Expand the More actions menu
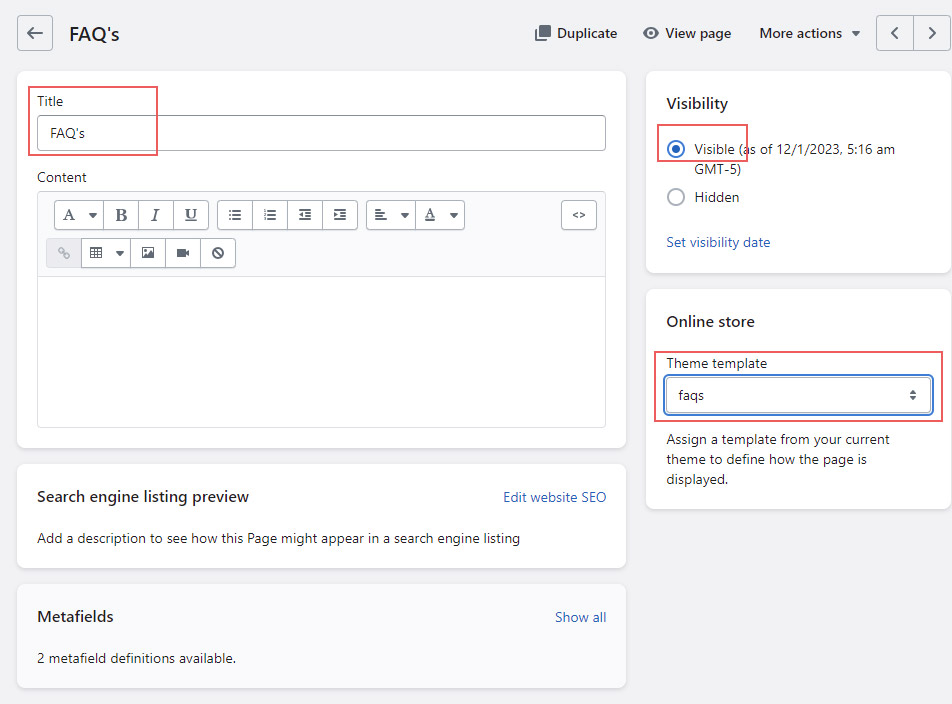 click(809, 33)
